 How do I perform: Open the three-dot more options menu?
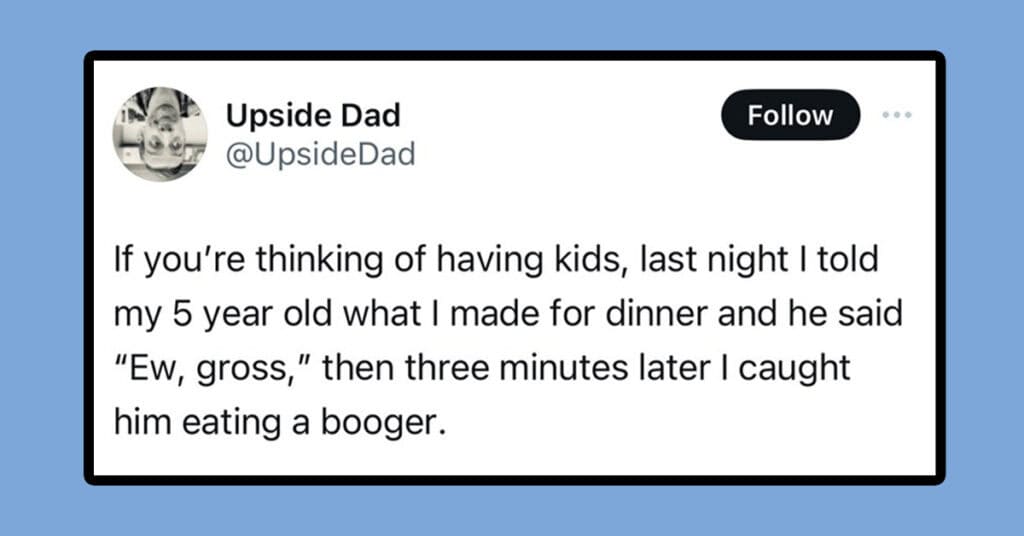pos(899,115)
